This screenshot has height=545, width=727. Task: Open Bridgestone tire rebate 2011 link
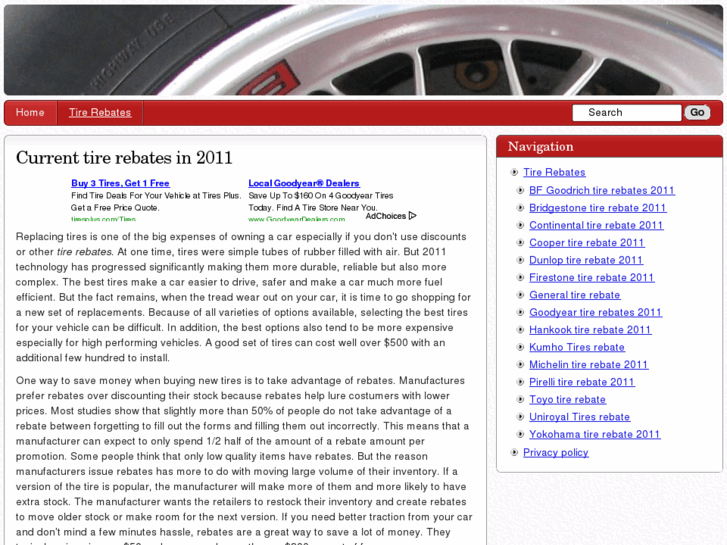click(598, 208)
